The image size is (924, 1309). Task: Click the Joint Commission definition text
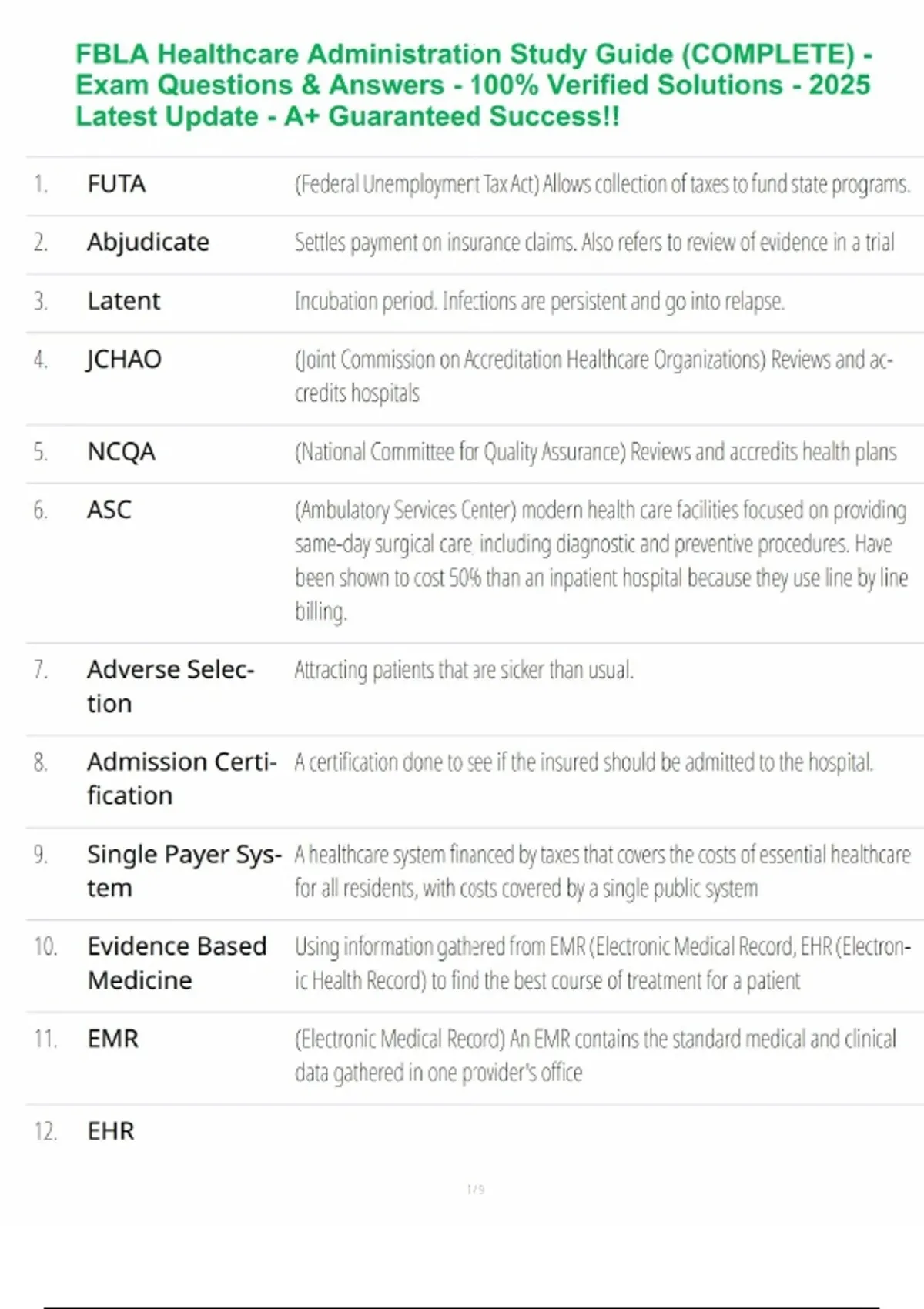[593, 376]
